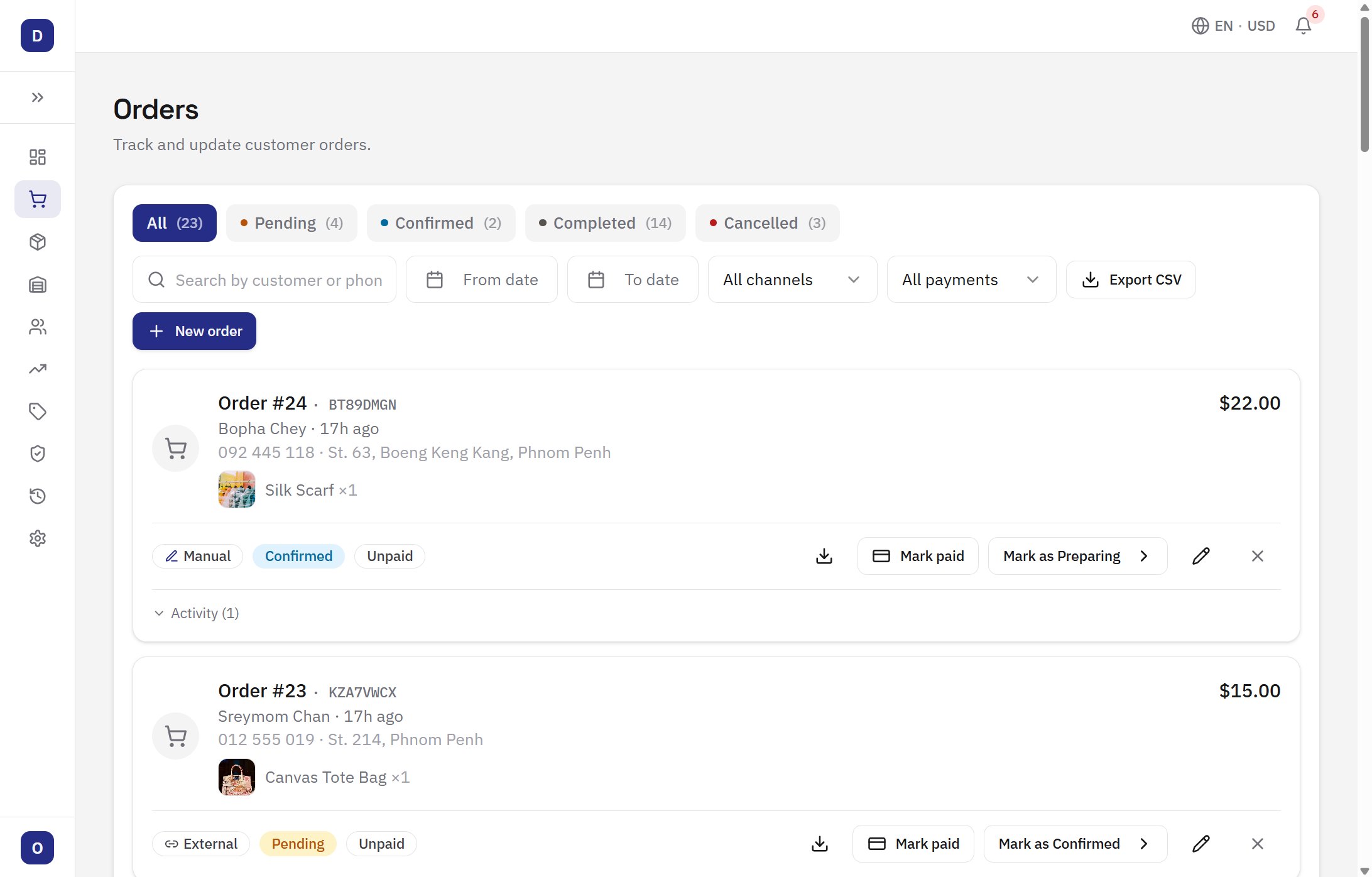The width and height of the screenshot is (1372, 877).
Task: Click the O user avatar
Action: (x=37, y=848)
